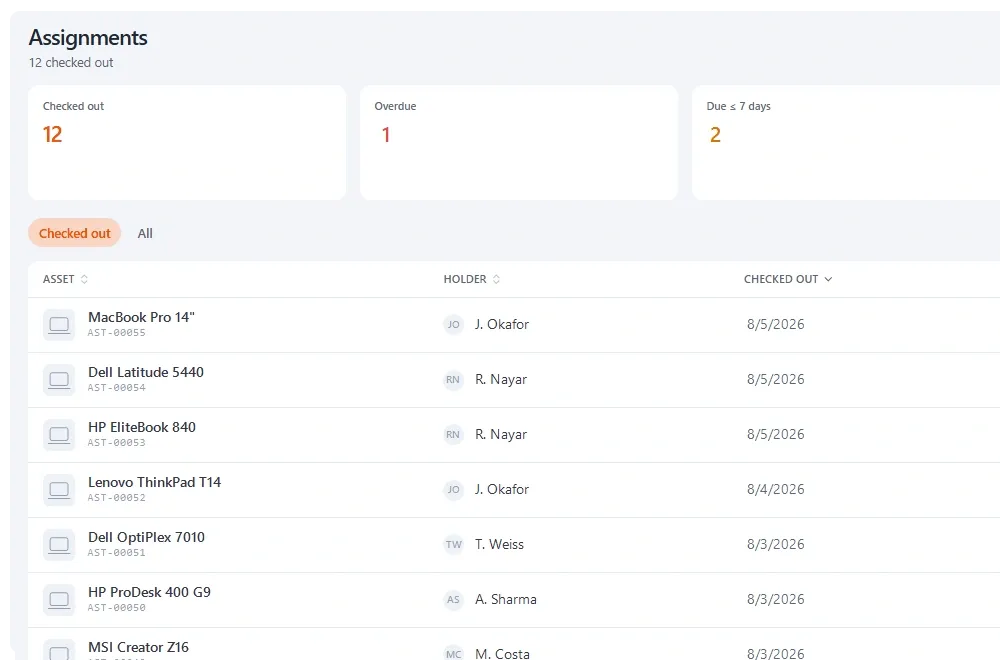Click date 8/3/2026 in Dell OptiPlex row
Screen dimensions: 1000x660
(x=776, y=545)
